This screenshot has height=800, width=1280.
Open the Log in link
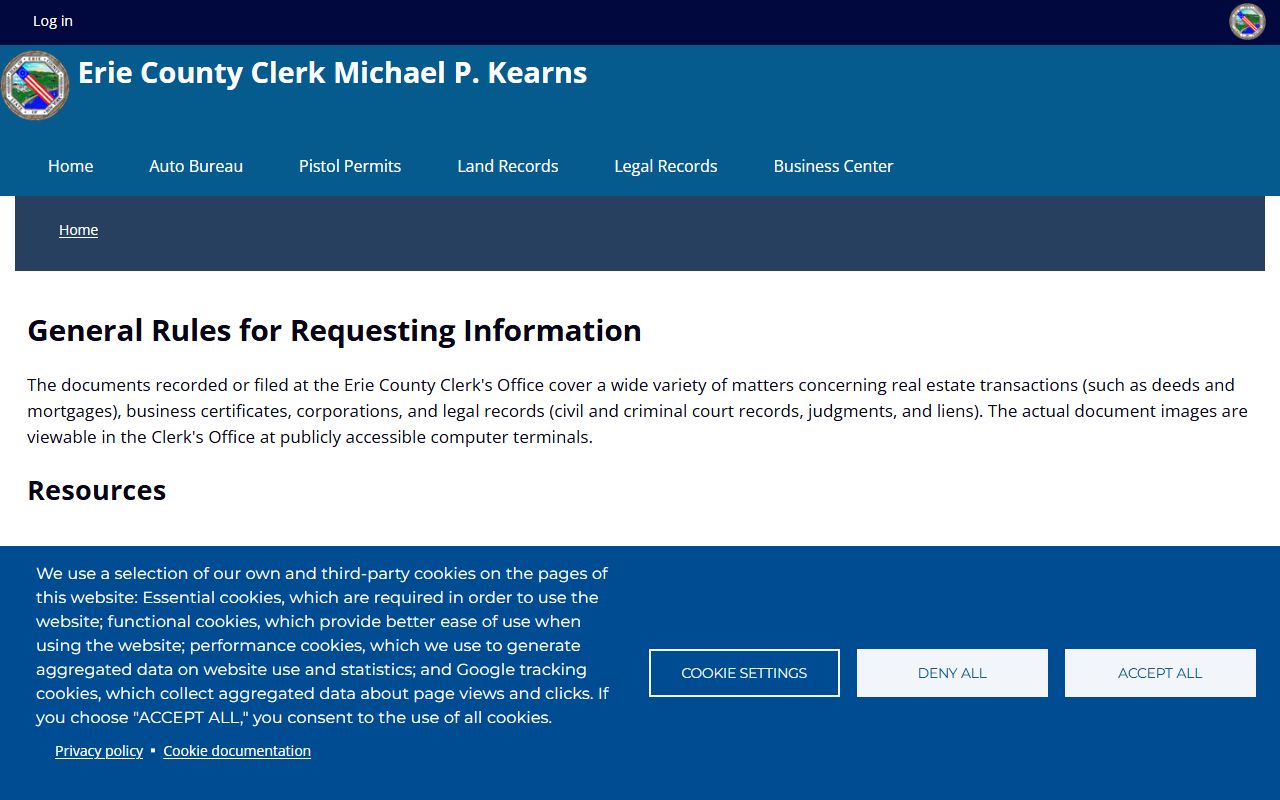tap(53, 21)
